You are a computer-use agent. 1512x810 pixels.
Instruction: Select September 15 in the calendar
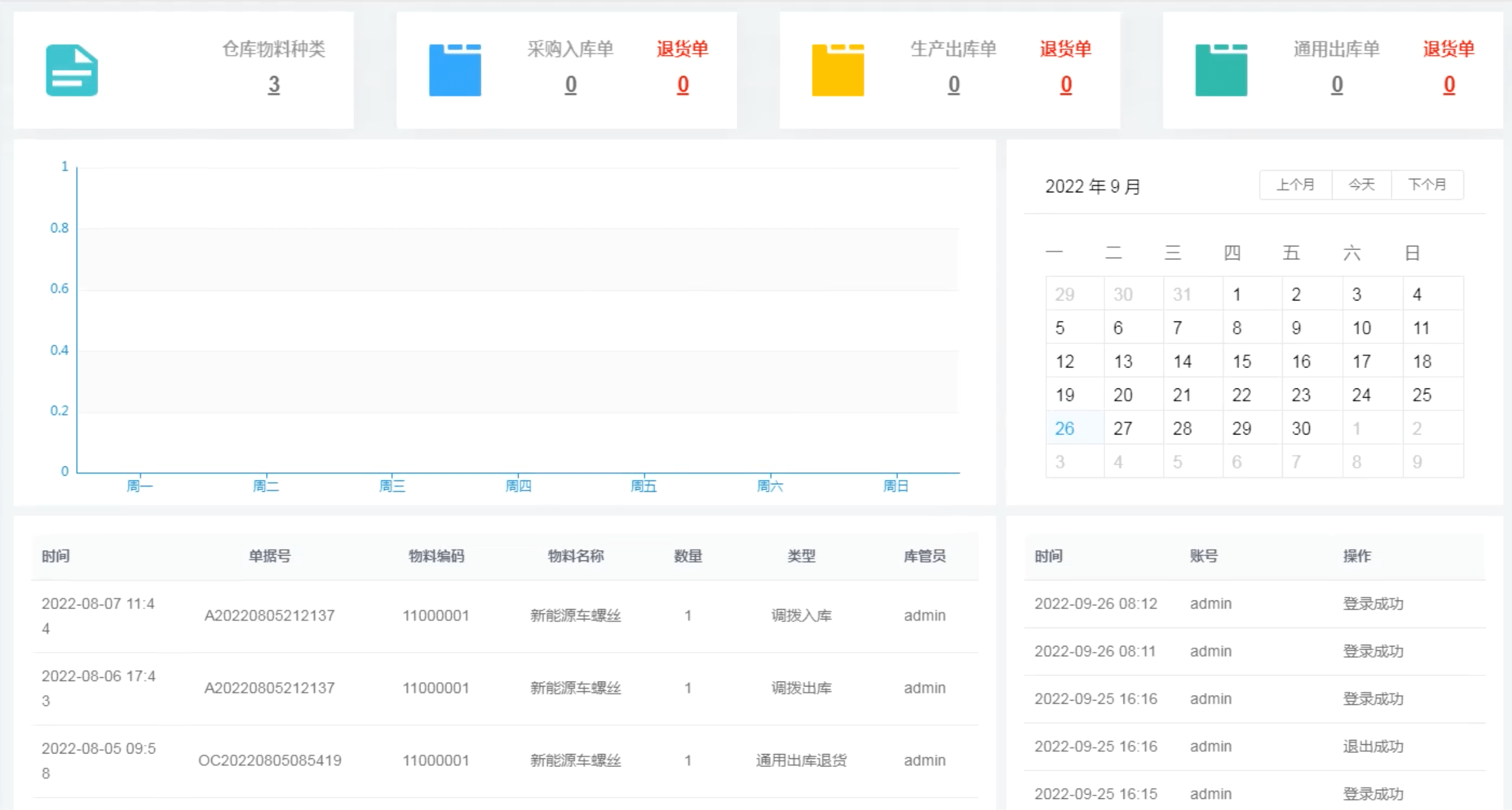pyautogui.click(x=1252, y=361)
